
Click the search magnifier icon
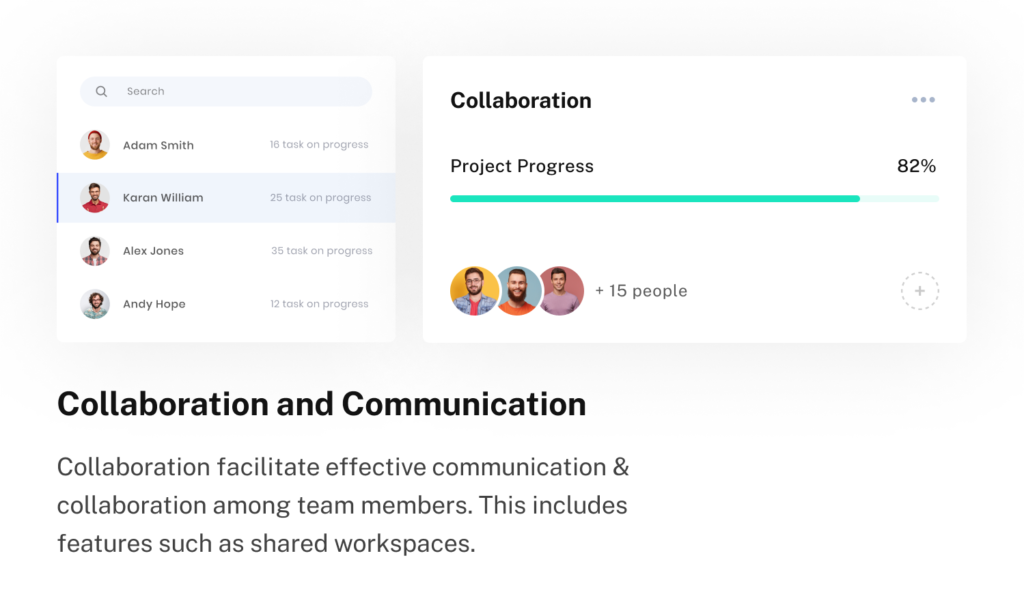point(101,91)
